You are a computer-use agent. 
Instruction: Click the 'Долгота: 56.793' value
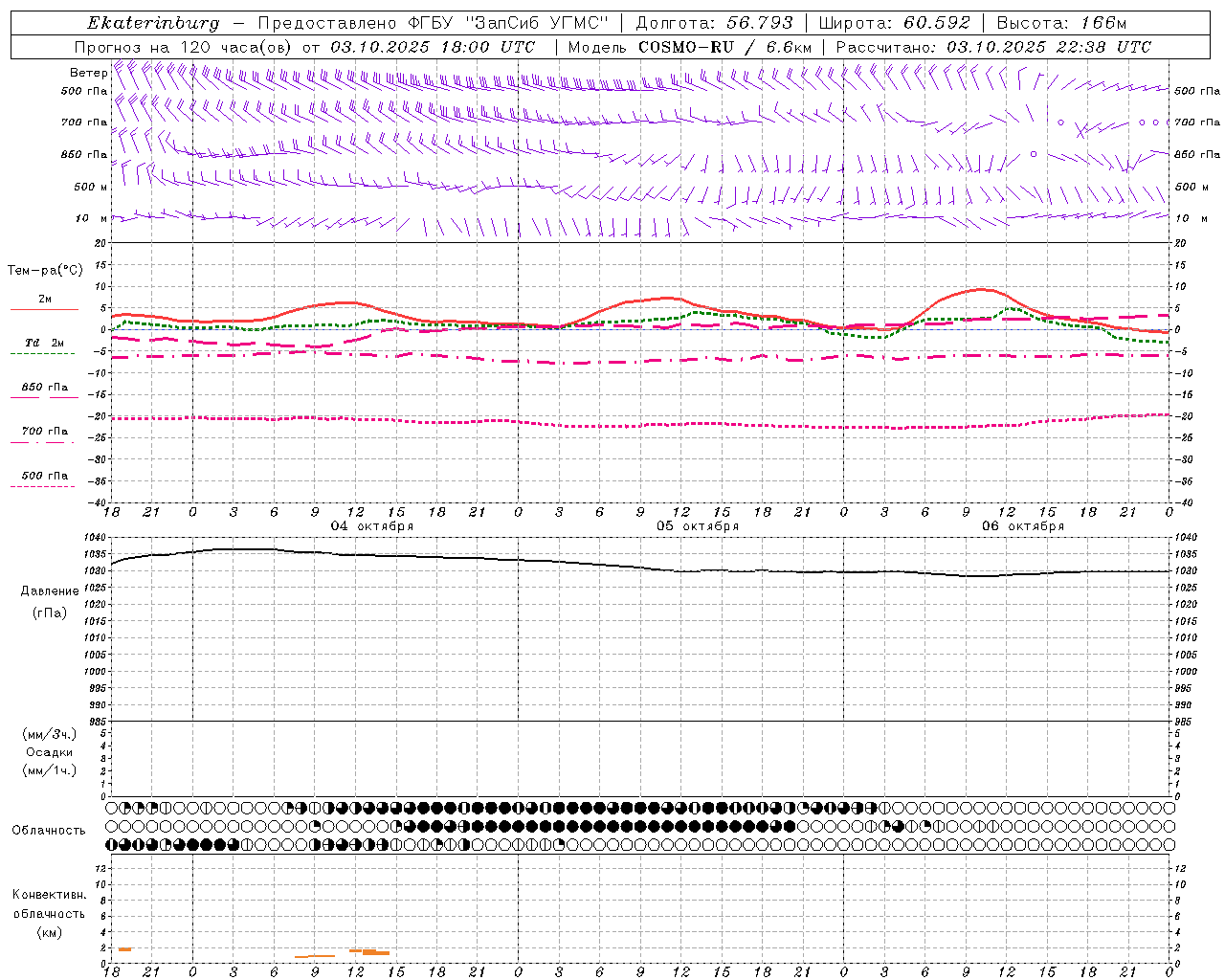(x=714, y=23)
